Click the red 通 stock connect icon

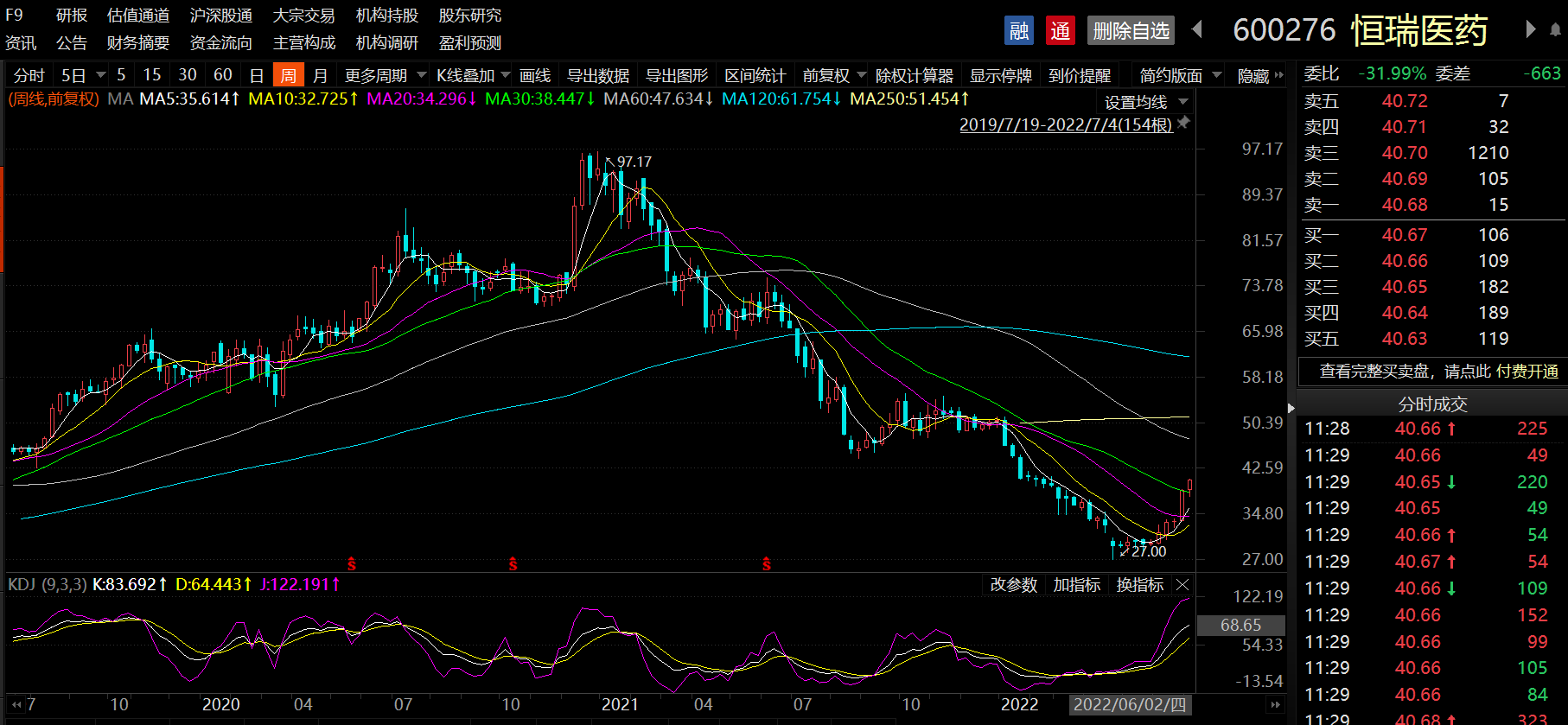tap(1060, 31)
